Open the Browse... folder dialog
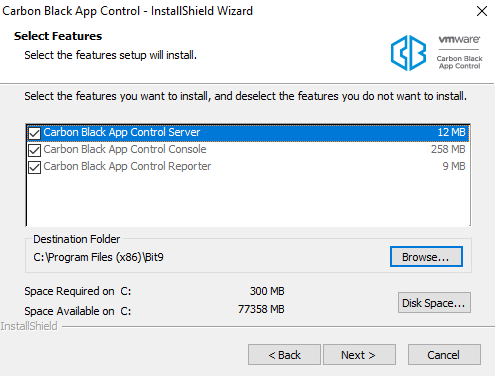 [x=426, y=257]
